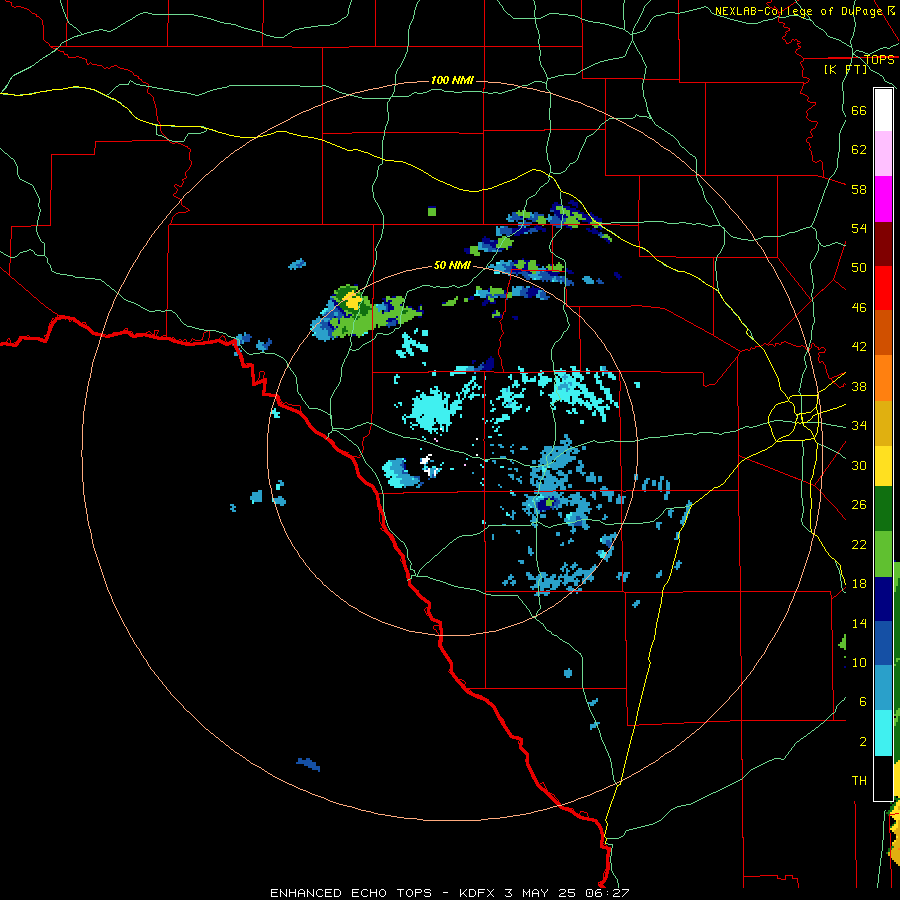Screen dimensions: 900x900
Task: Pick the light green legend color band
Action: pos(883,554)
